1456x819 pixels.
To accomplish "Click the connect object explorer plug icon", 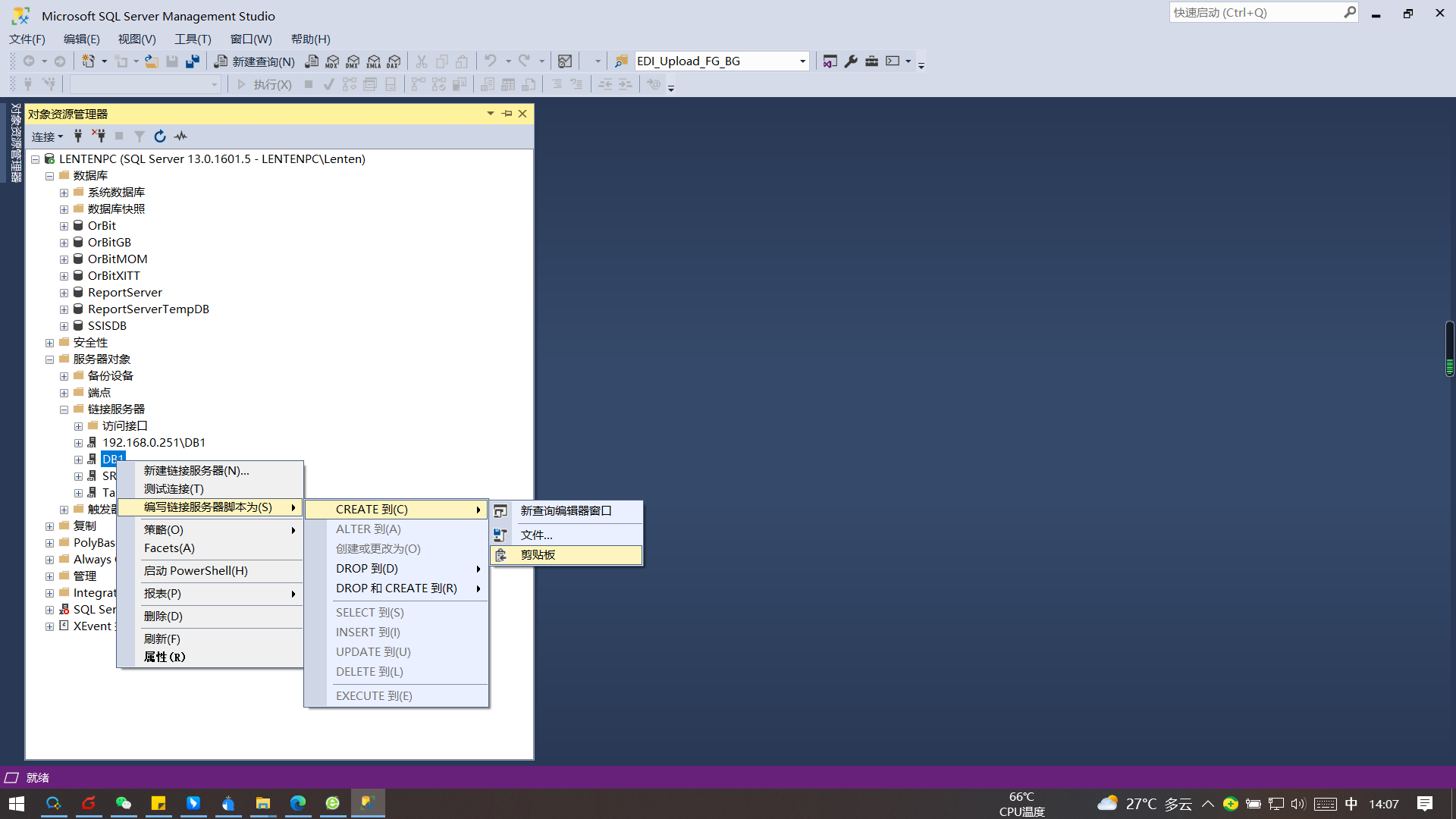I will click(78, 136).
